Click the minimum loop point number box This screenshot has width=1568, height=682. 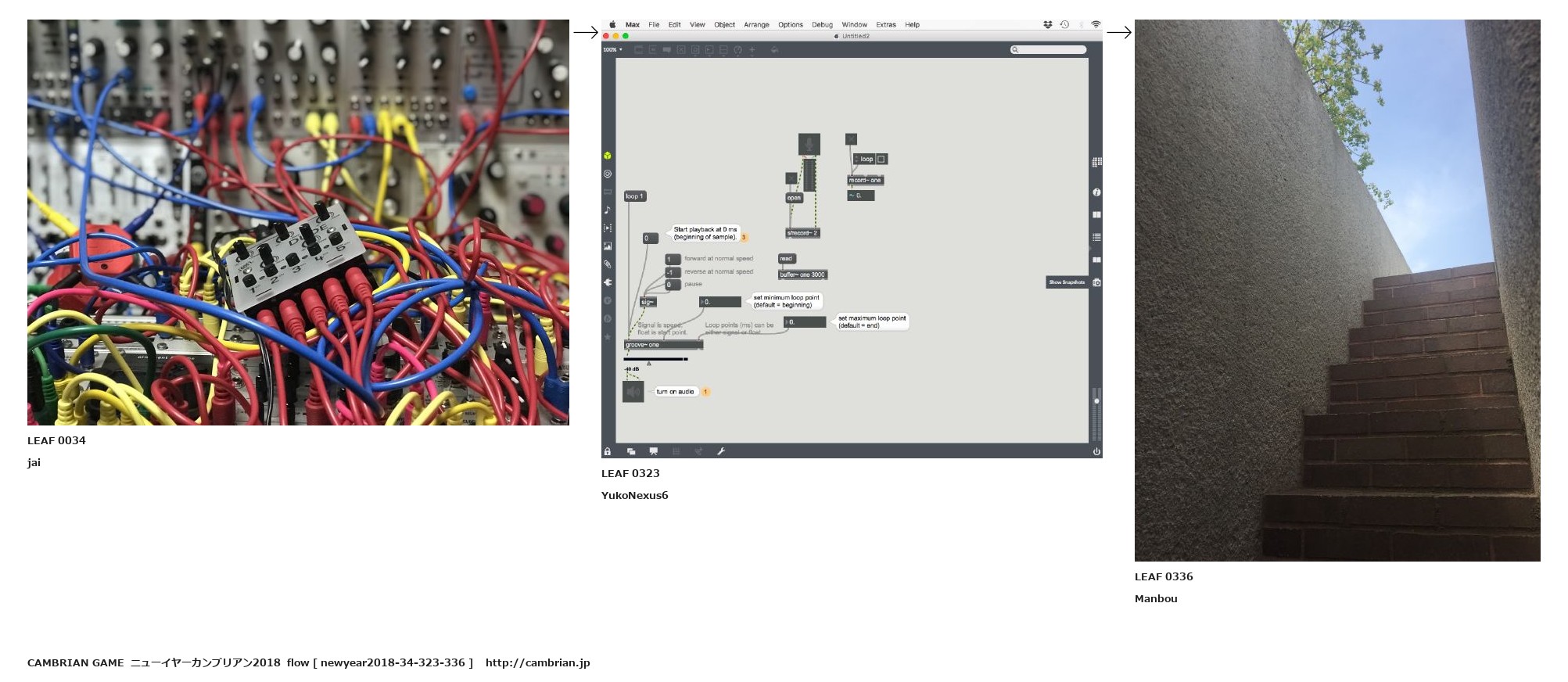point(720,302)
